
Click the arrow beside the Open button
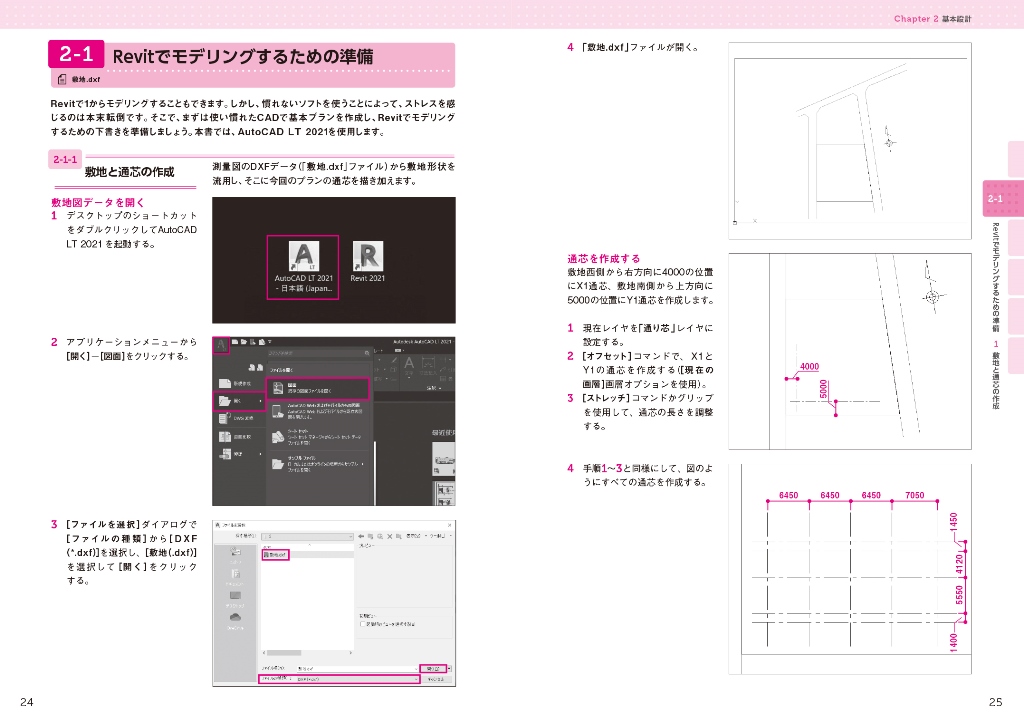[450, 667]
